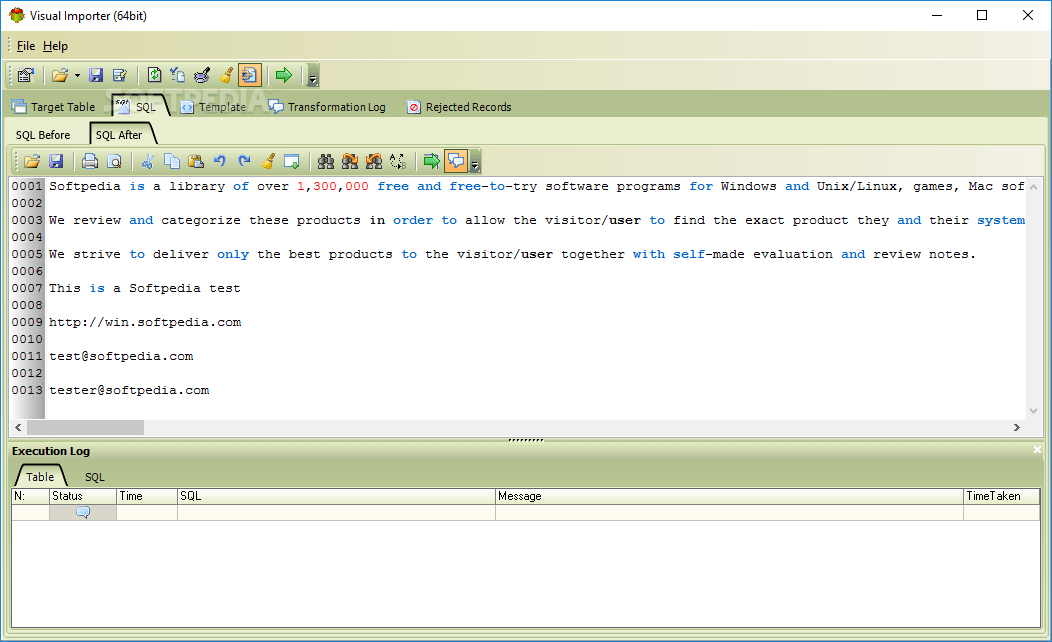Viewport: 1052px width, 642px height.
Task: Click the A to B replace icon
Action: tap(398, 161)
